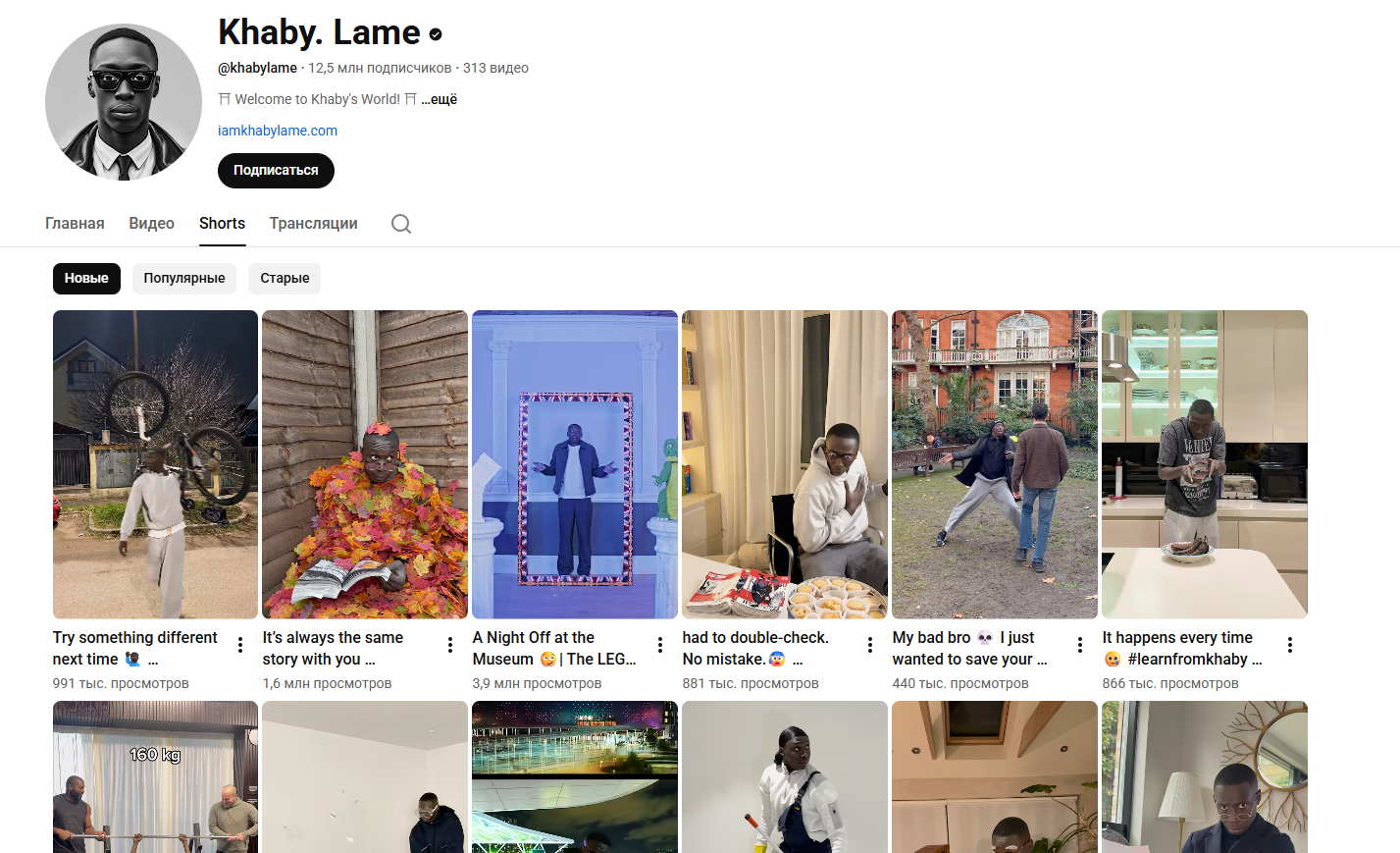Expand channel description with '...ещё'
1400x853 pixels.
pyautogui.click(x=440, y=99)
